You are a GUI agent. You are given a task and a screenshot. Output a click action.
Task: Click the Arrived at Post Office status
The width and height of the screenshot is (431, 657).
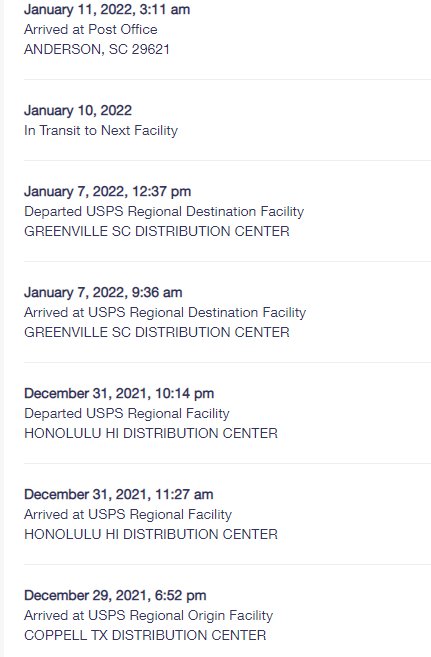[x=90, y=29]
